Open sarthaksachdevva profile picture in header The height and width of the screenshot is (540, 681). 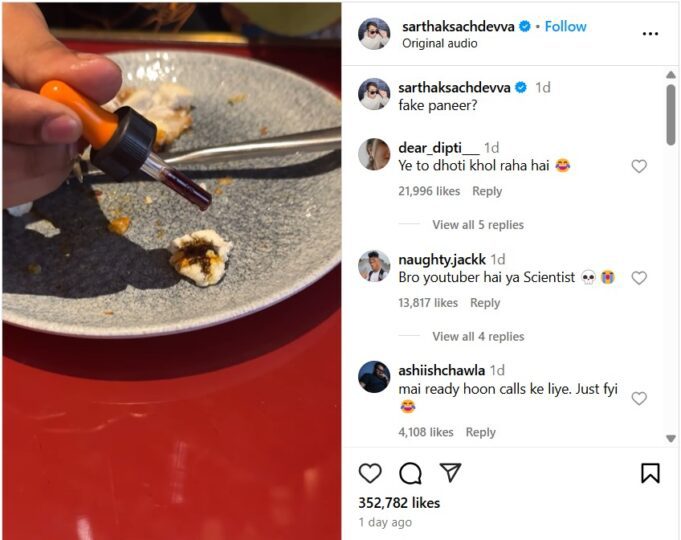(374, 34)
